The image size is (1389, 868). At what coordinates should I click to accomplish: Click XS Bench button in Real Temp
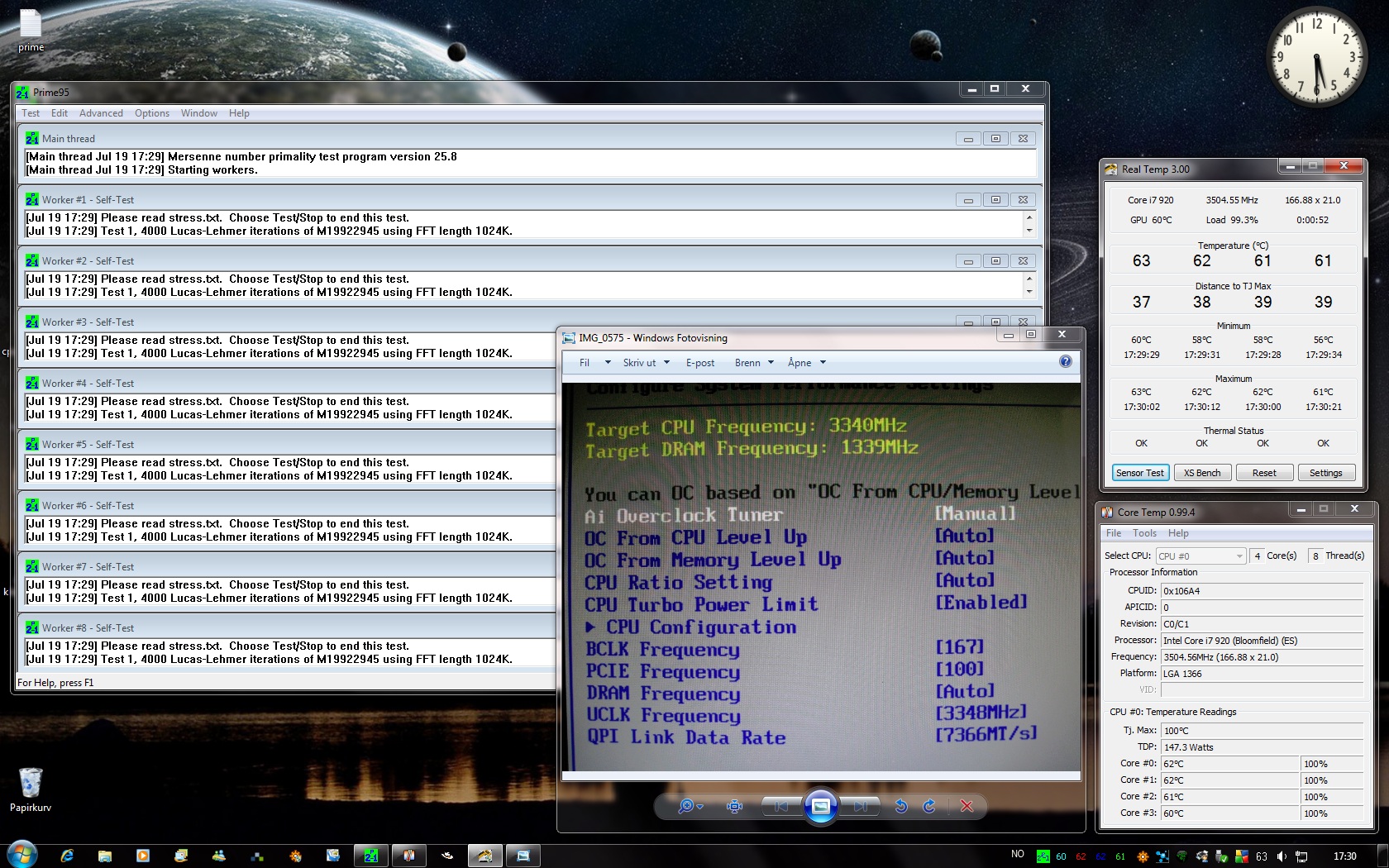point(1202,473)
